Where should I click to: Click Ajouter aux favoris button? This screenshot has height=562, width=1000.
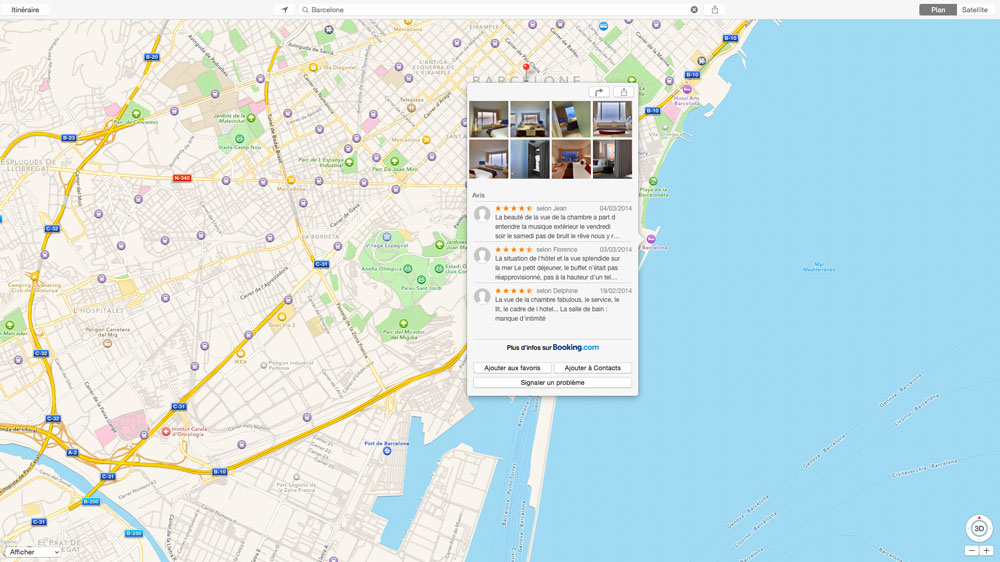point(512,368)
